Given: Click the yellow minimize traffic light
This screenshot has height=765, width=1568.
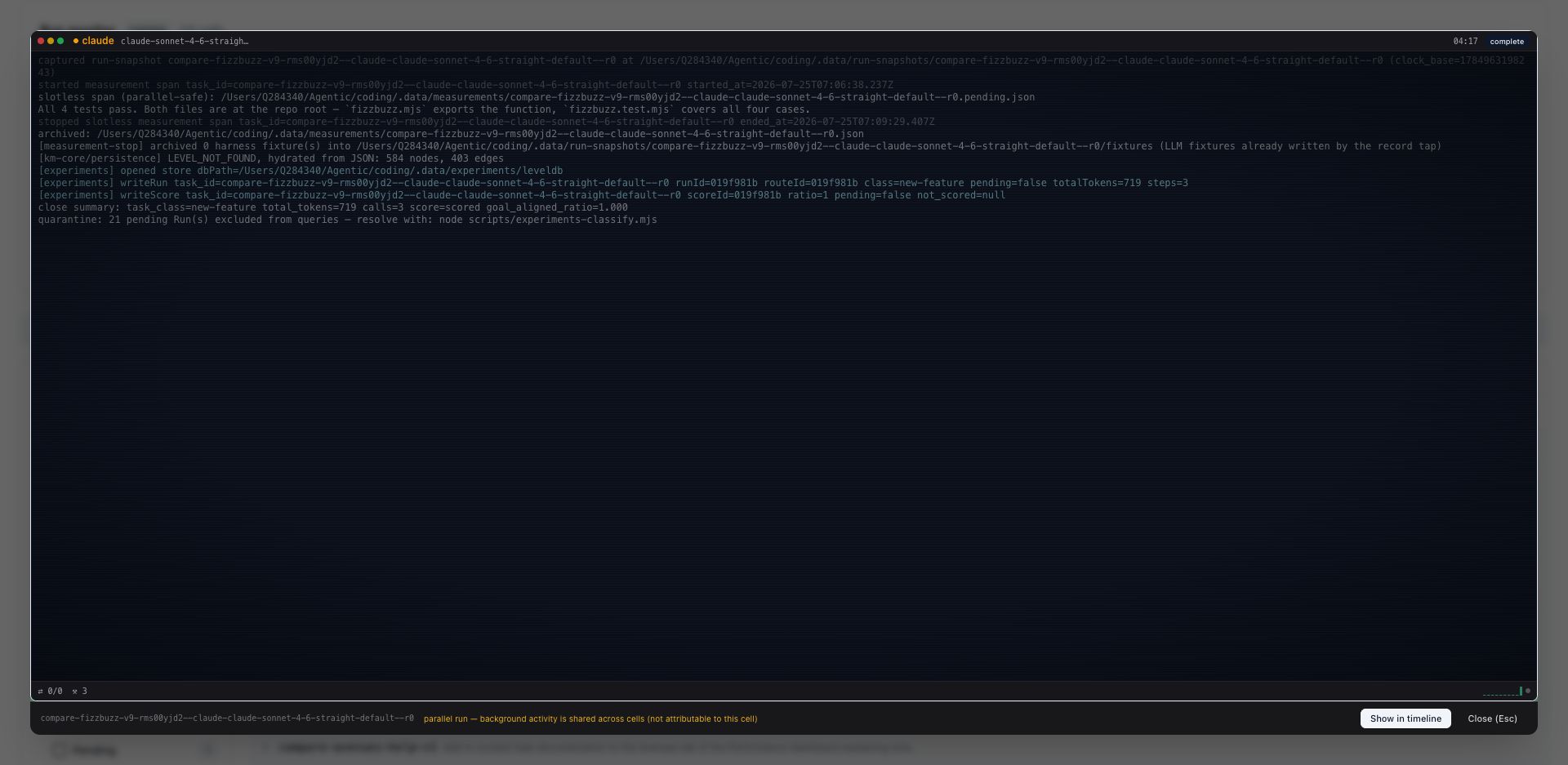Looking at the screenshot, I should point(51,41).
